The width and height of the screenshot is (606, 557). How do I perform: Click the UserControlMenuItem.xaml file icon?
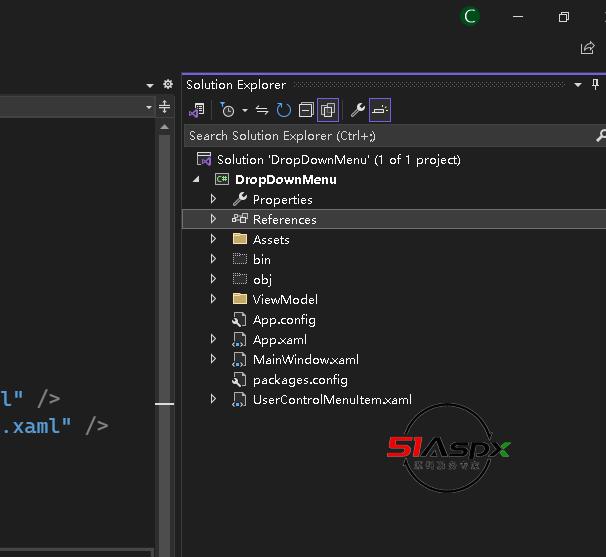[x=239, y=400]
